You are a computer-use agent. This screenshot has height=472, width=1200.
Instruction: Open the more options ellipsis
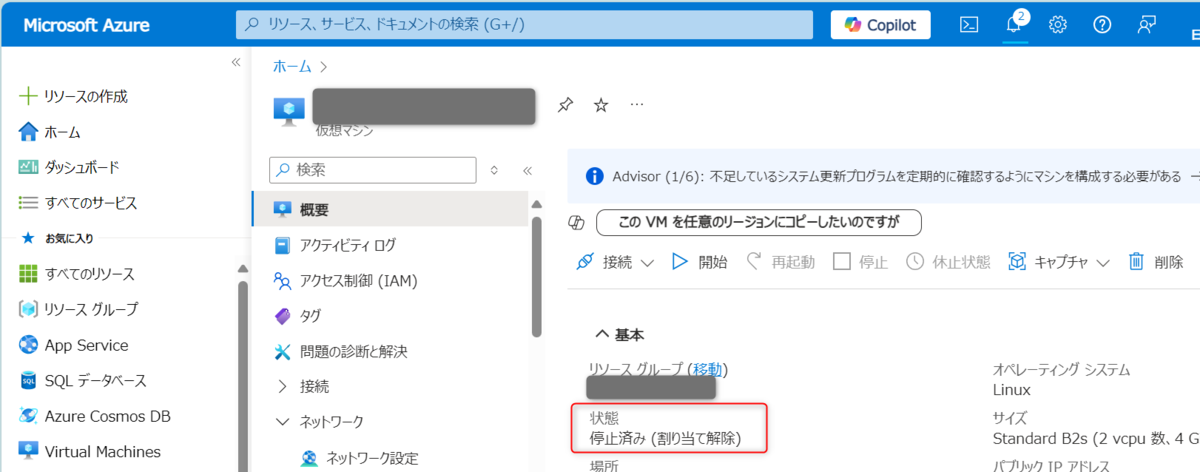(637, 104)
